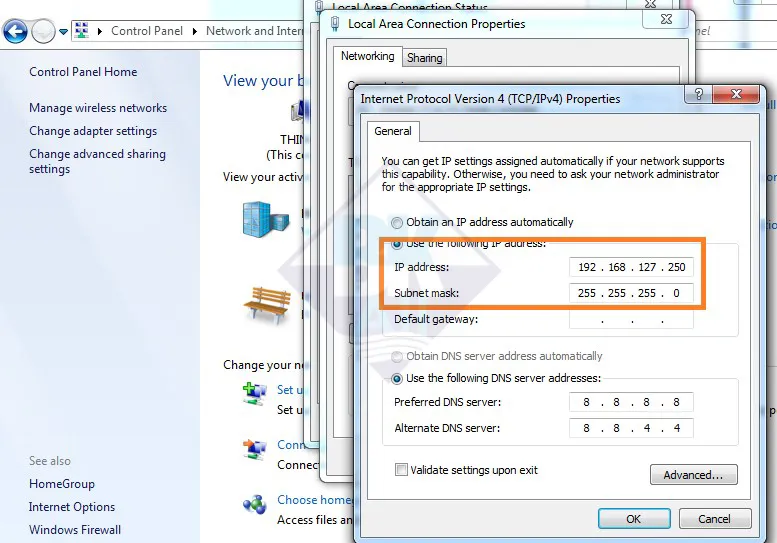Click the Local Area Connection Properties title icon
The height and width of the screenshot is (543, 777).
337,24
